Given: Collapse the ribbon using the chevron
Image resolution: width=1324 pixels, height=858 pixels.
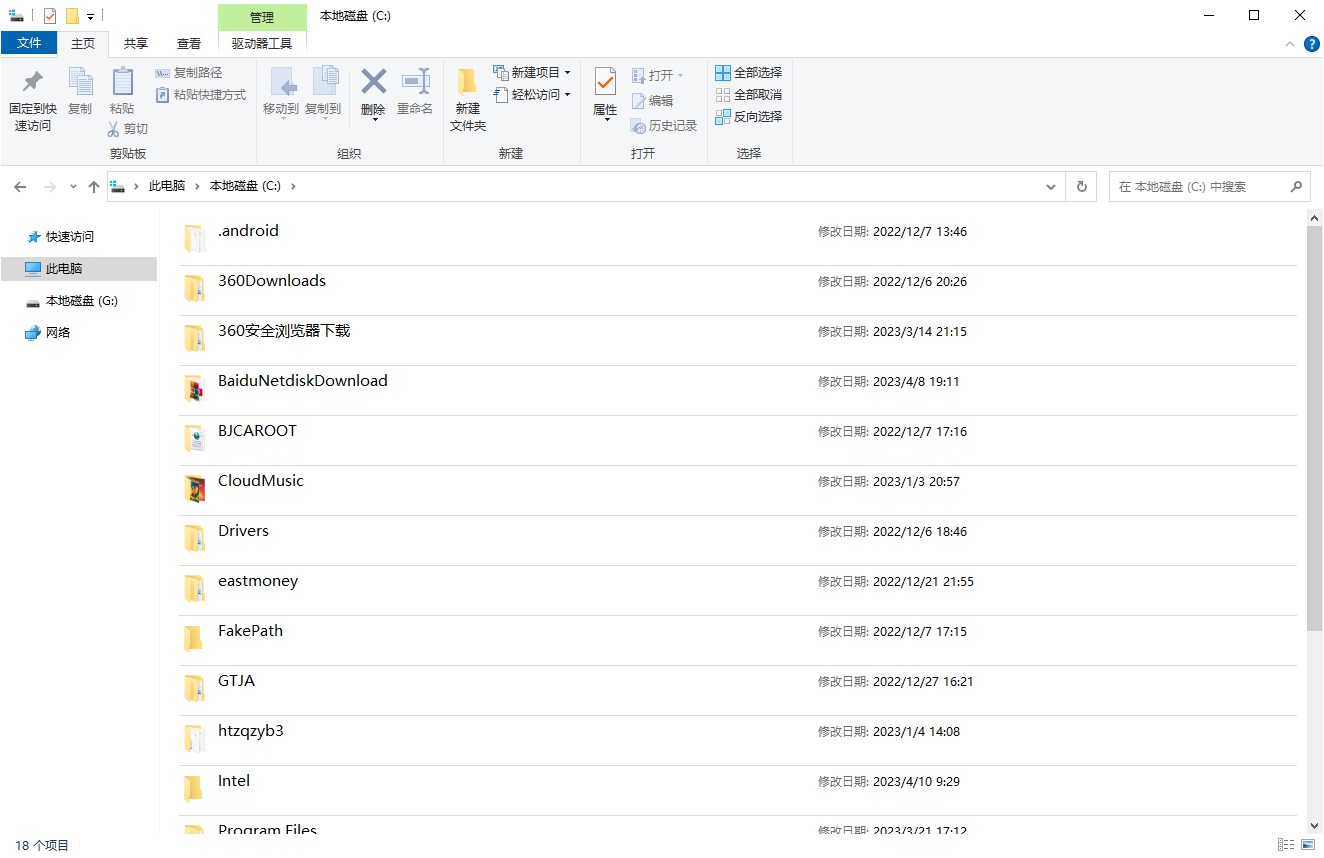Looking at the screenshot, I should pyautogui.click(x=1290, y=44).
